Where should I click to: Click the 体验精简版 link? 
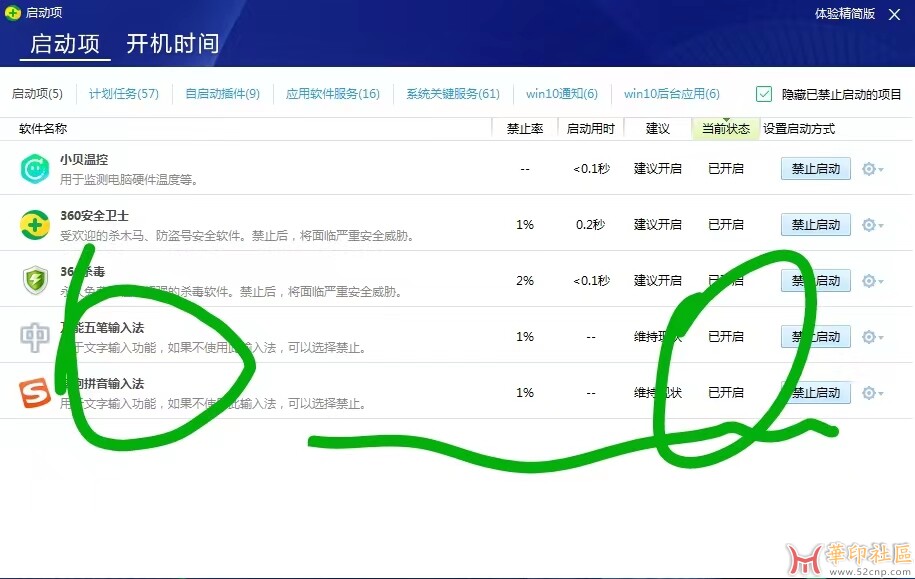844,13
